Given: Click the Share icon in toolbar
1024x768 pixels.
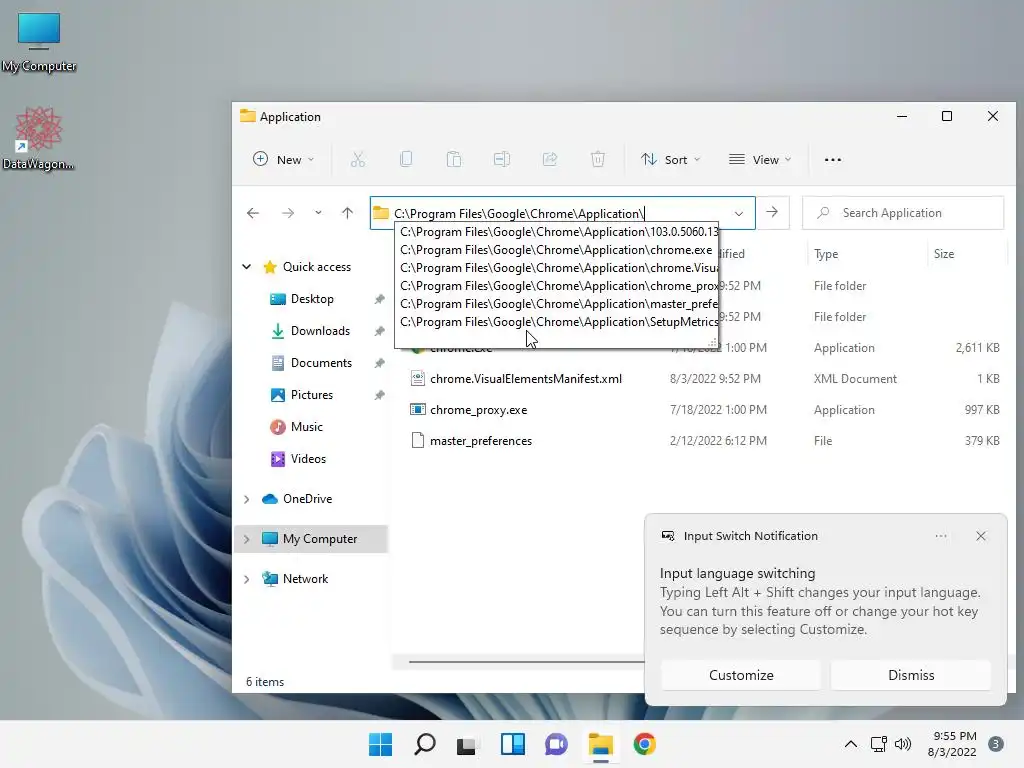Looking at the screenshot, I should [550, 159].
